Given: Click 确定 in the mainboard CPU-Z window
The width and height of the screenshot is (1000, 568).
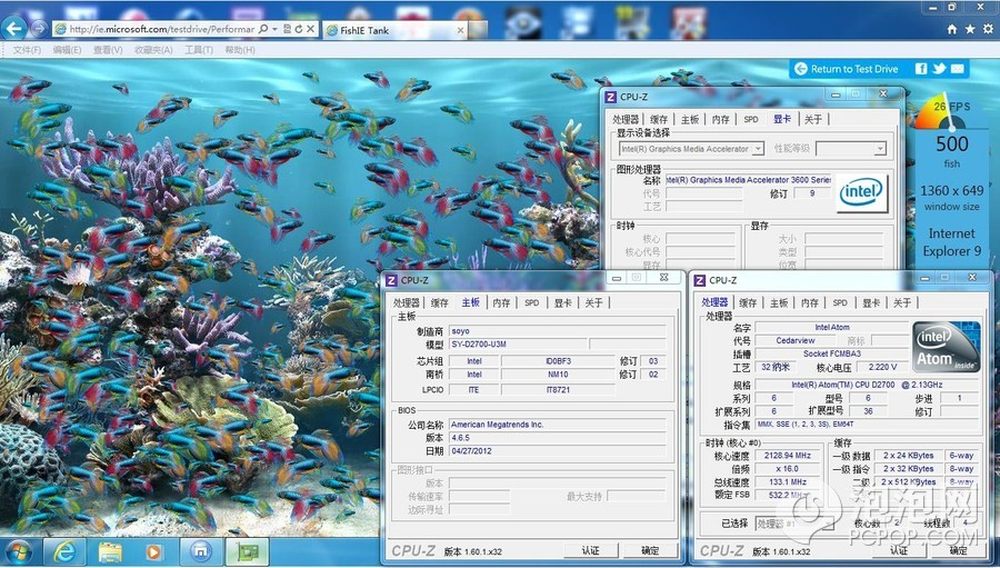Looking at the screenshot, I should pos(650,551).
